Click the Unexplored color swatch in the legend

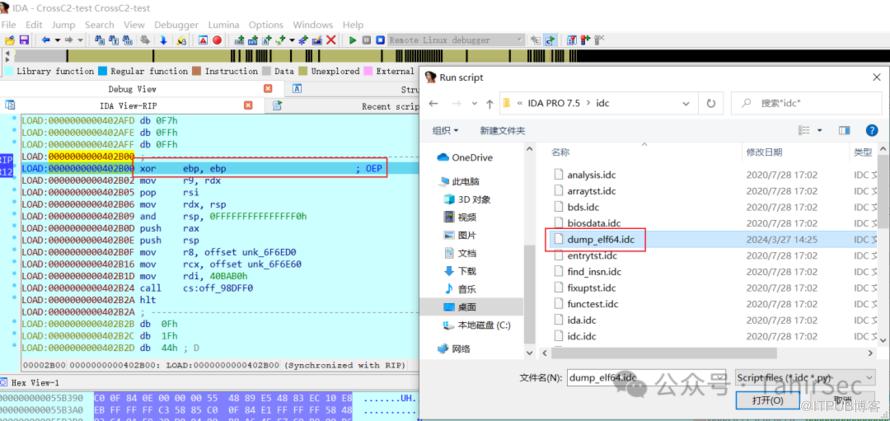[303, 71]
